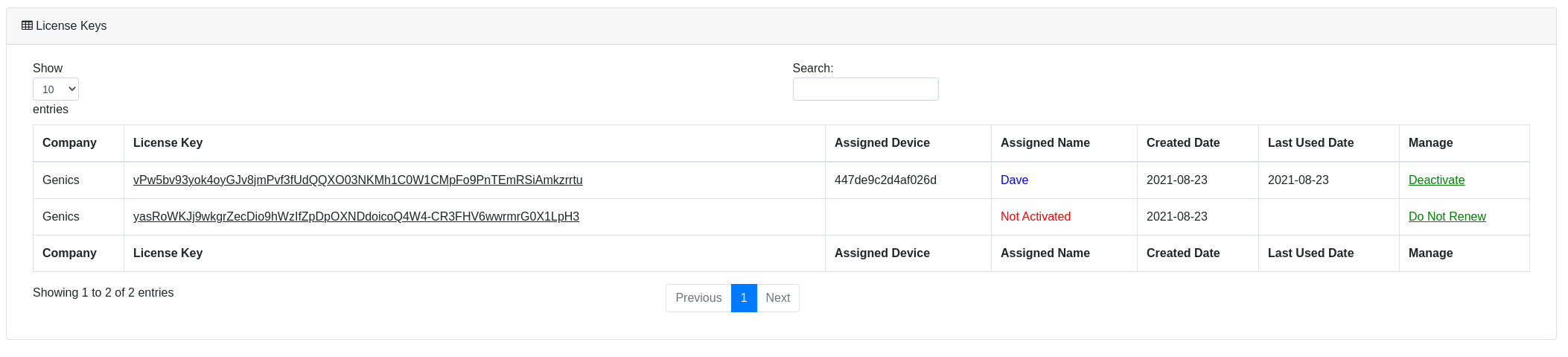Sort by Created Date column header
The height and width of the screenshot is (357, 1568).
[1182, 143]
